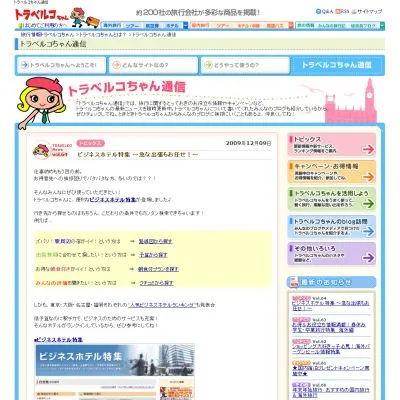Open Vol.63 news link in 最新のお知らせ
Image resolution: width=400 pixels, height=400 pixels.
click(329, 327)
